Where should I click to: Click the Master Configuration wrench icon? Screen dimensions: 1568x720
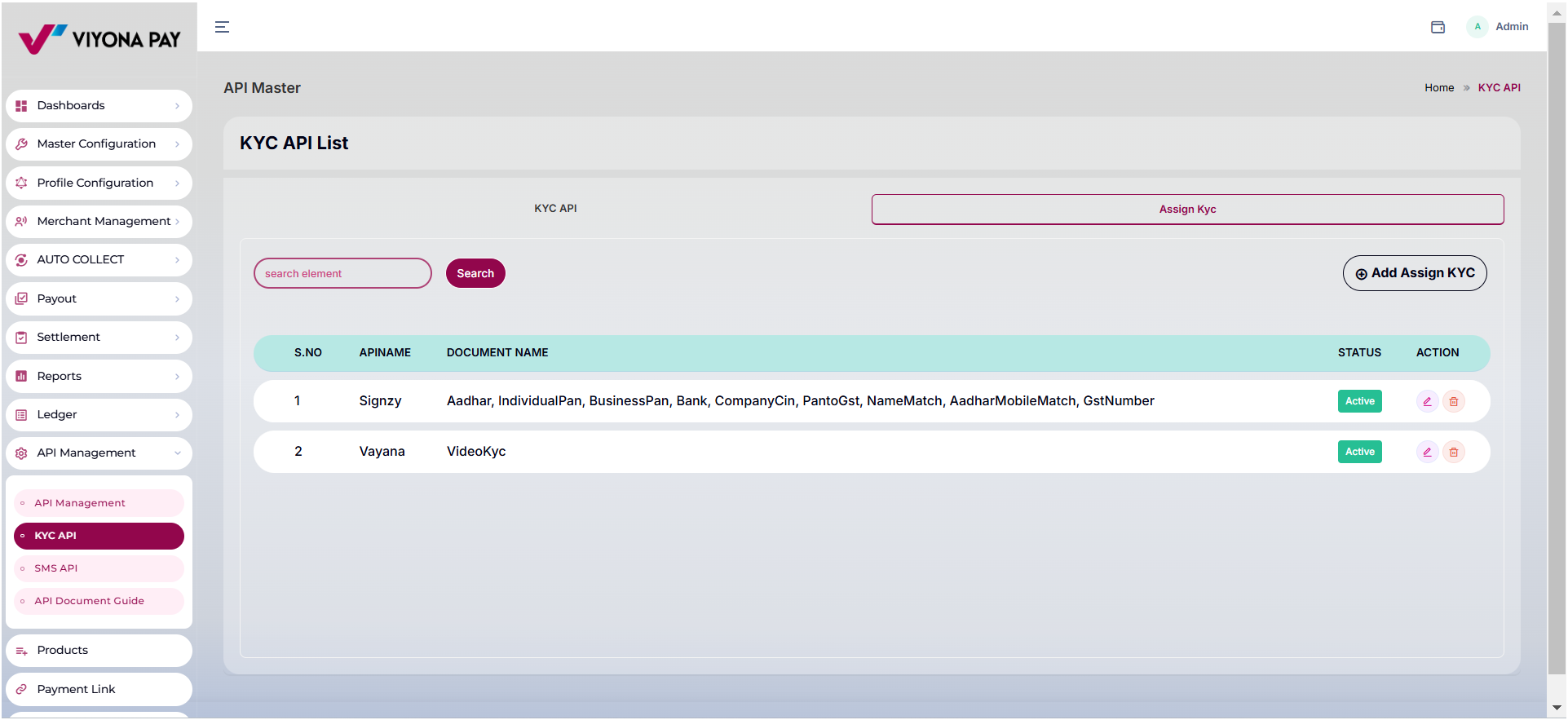[21, 144]
